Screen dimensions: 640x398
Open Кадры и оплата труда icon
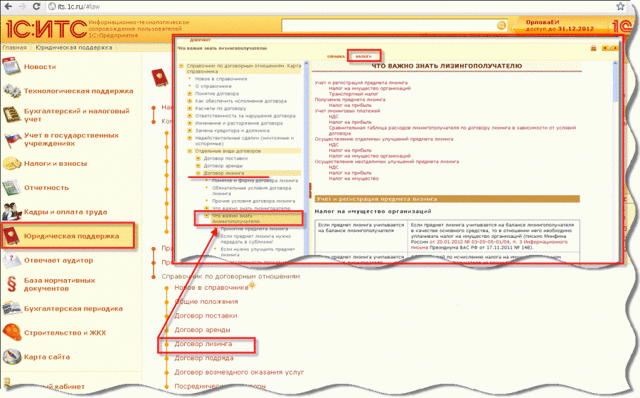click(x=11, y=211)
